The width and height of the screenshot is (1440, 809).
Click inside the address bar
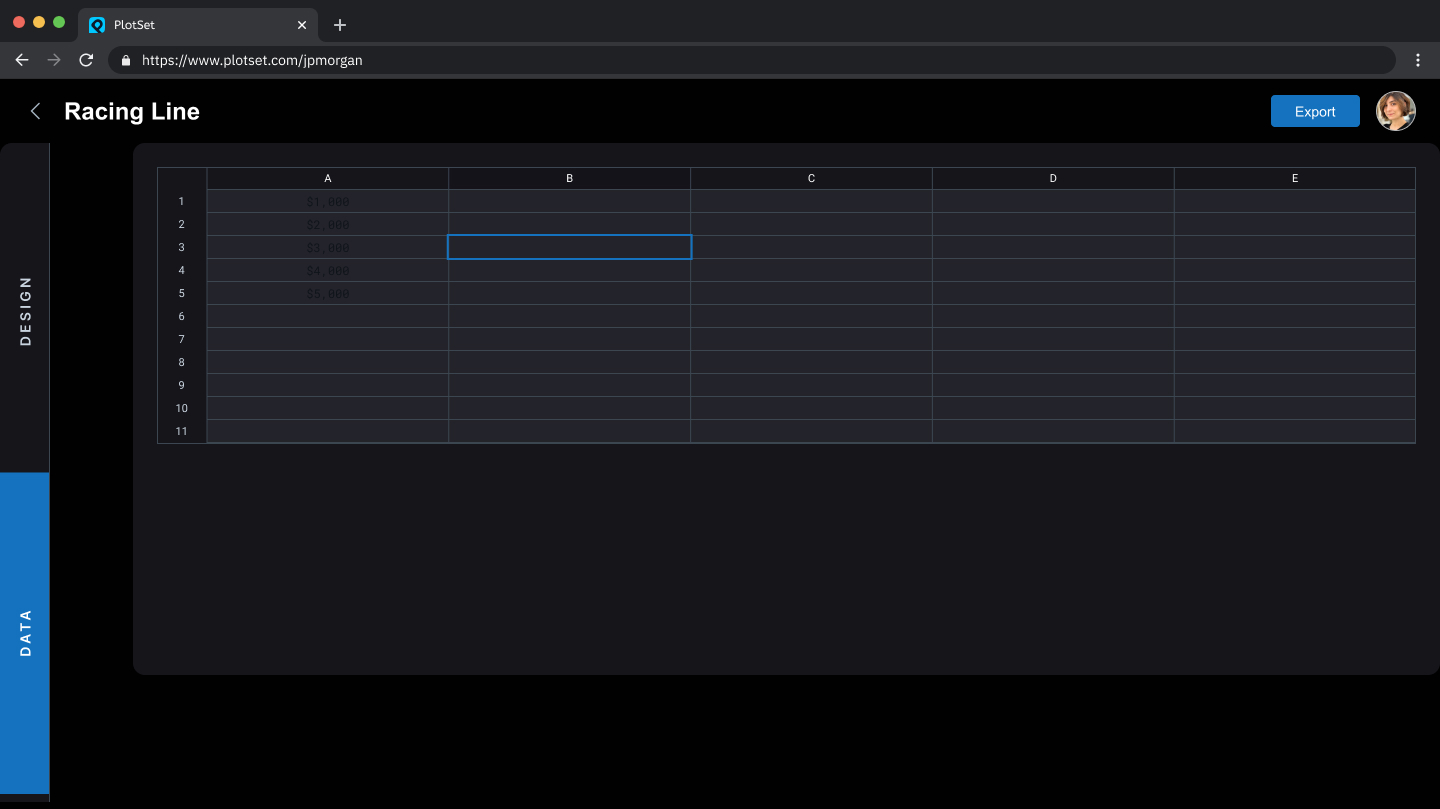700,60
